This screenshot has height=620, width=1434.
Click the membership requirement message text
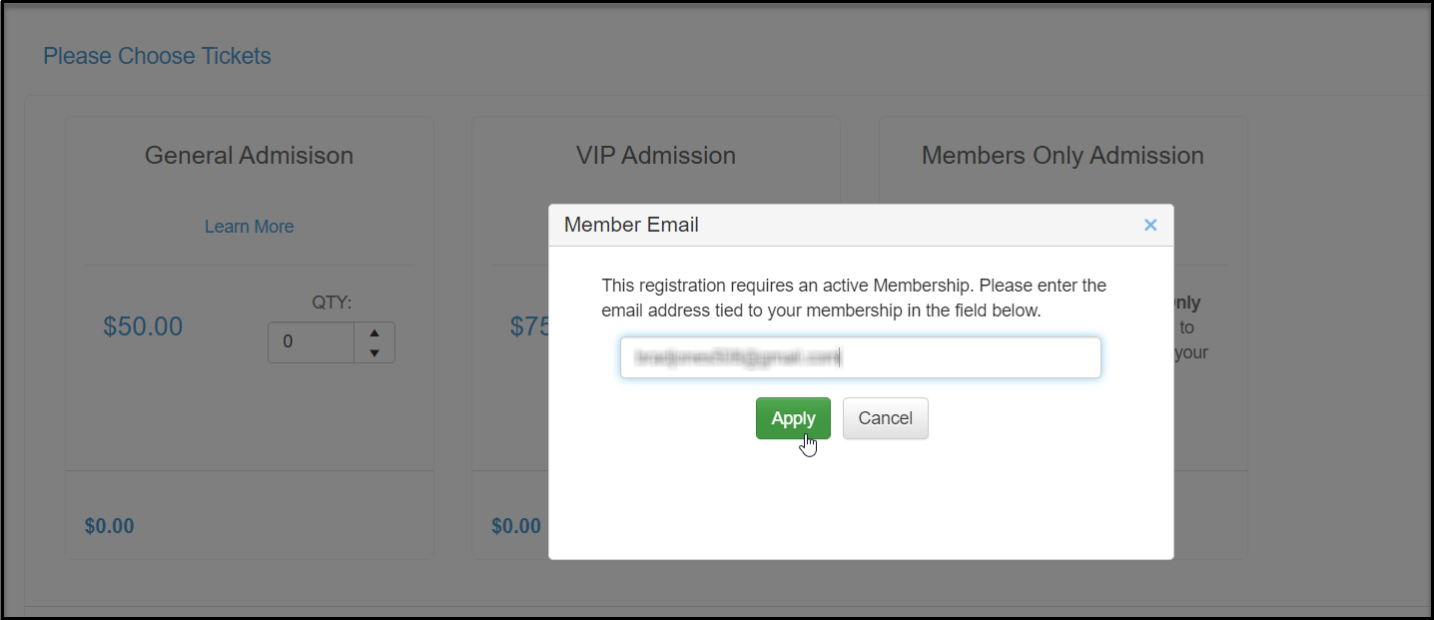[x=854, y=298]
